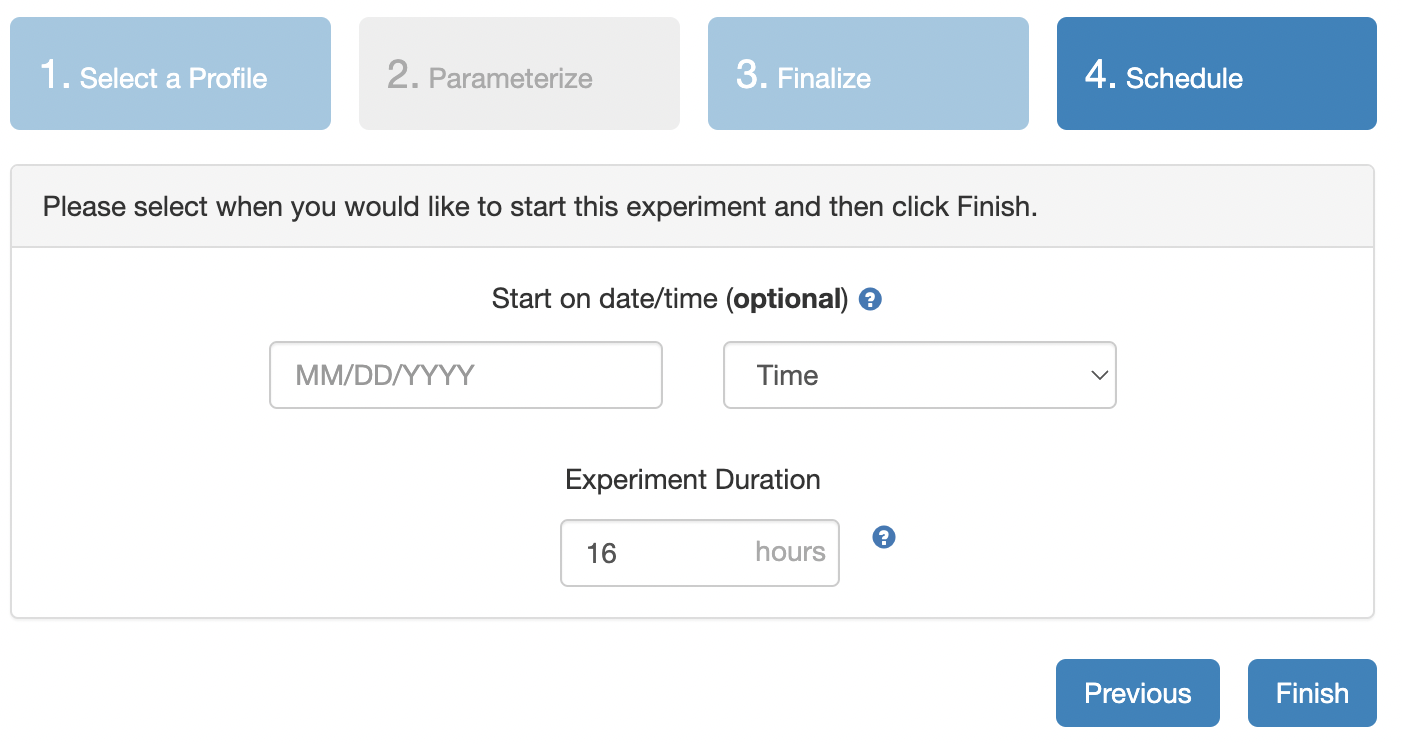Click the 'Experiment Duration' label
Screen dimensions: 1402x744
tap(693, 480)
